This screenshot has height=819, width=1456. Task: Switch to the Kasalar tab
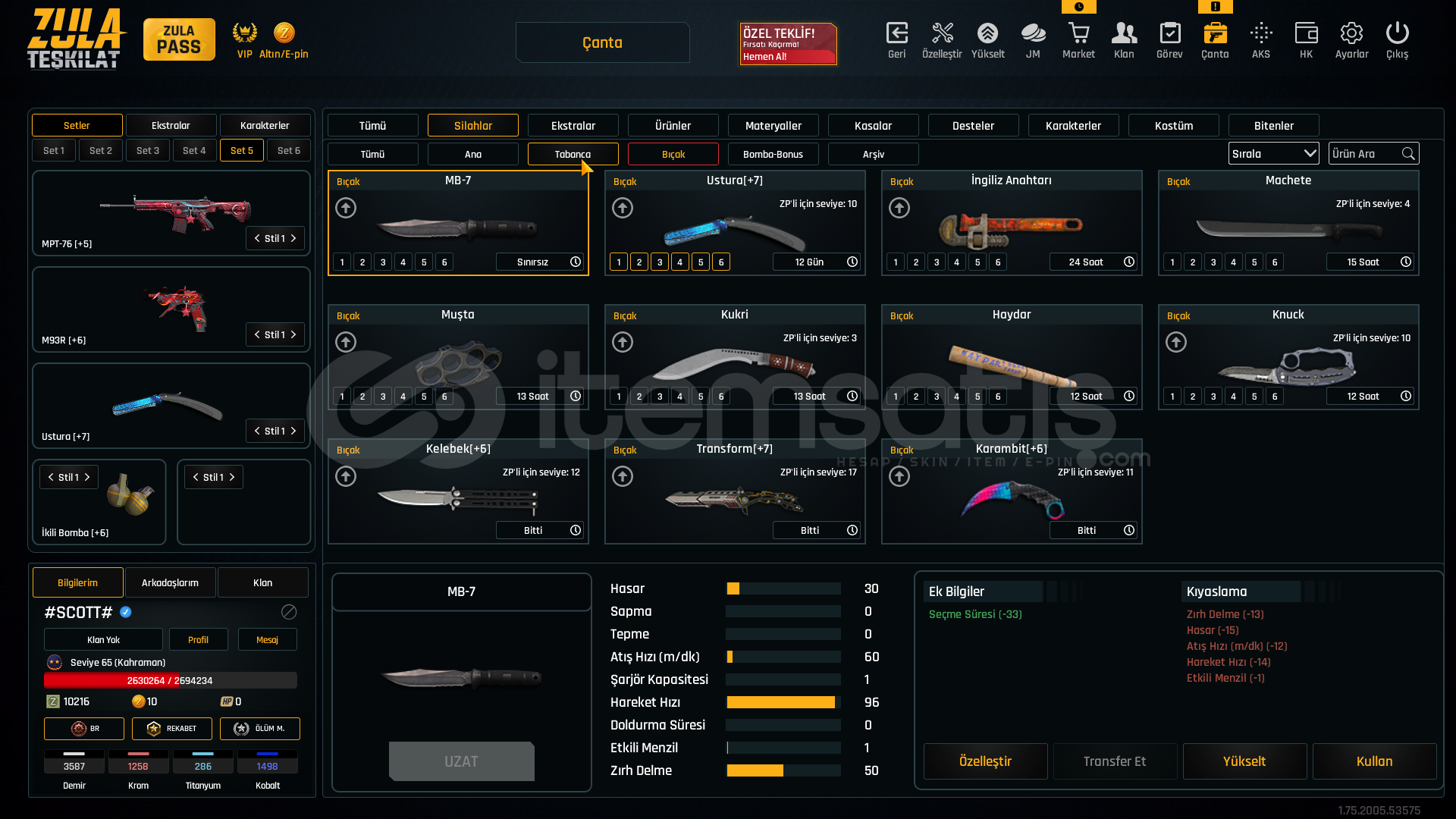[874, 125]
